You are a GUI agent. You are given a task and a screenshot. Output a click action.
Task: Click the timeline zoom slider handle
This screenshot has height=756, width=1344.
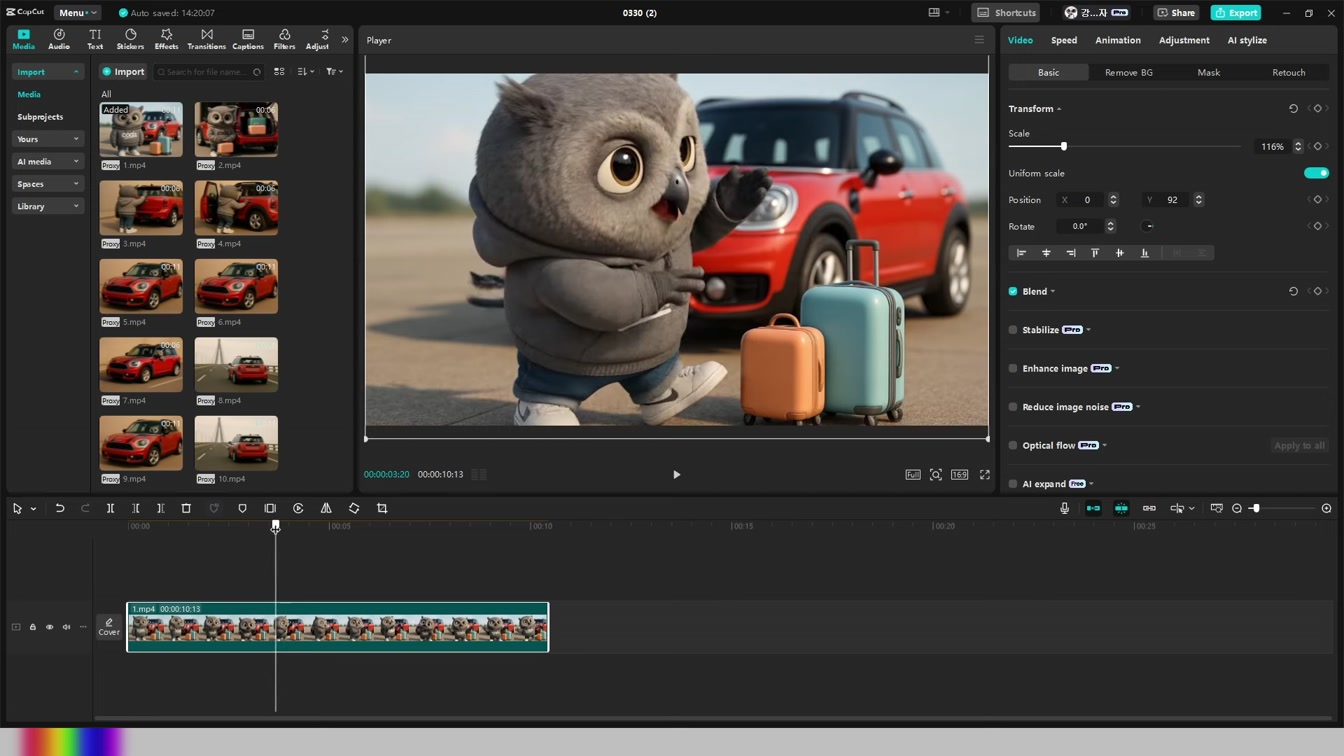coord(1255,508)
